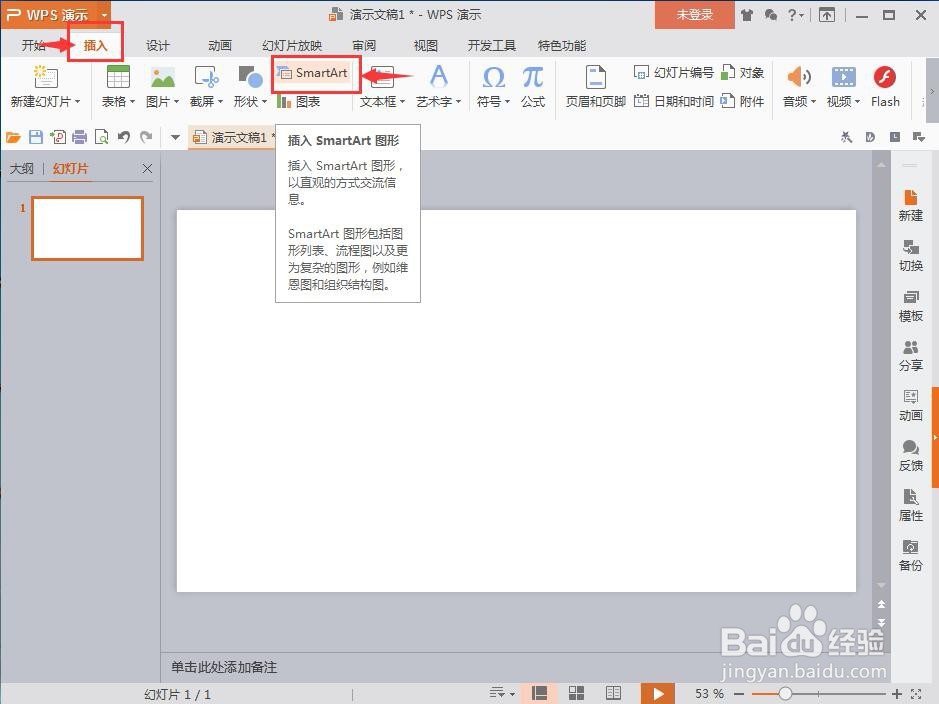Click the export to PDF icon
This screenshot has width=939, height=704.
tap(58, 138)
